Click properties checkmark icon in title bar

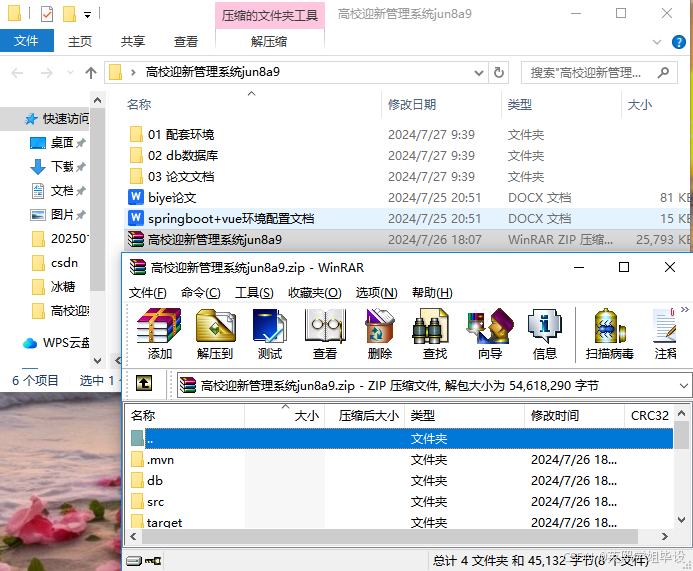[x=46, y=14]
